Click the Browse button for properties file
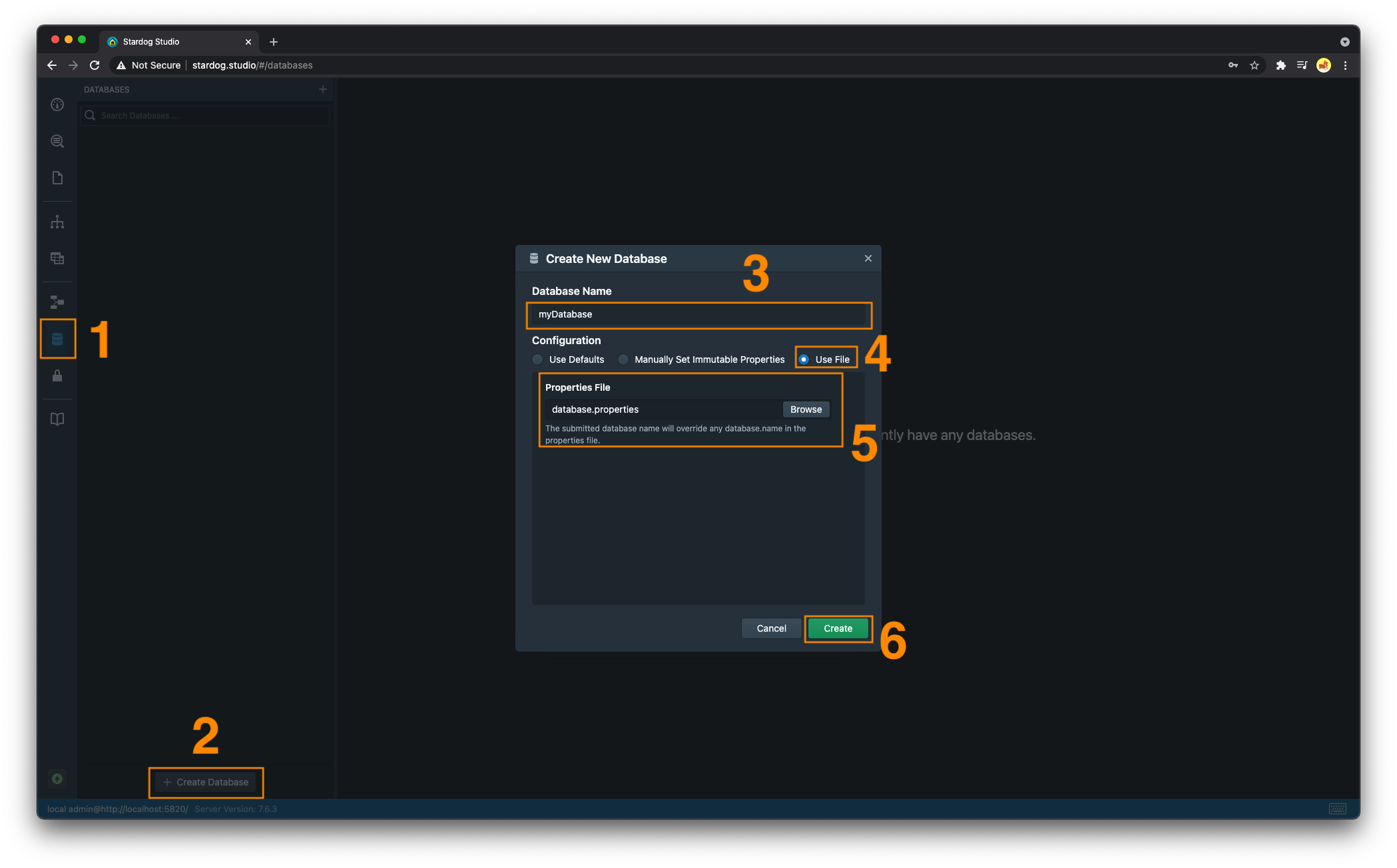The height and width of the screenshot is (868, 1397). click(806, 409)
